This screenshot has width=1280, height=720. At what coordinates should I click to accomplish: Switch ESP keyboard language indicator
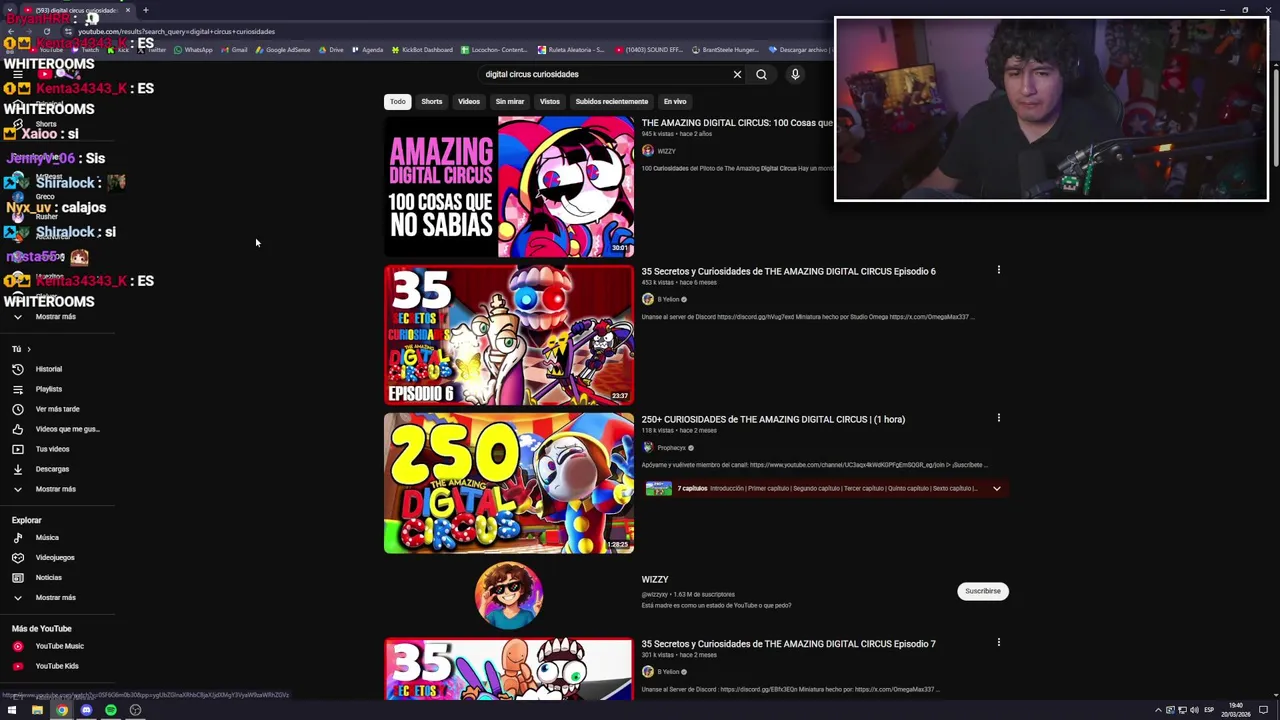(1209, 710)
